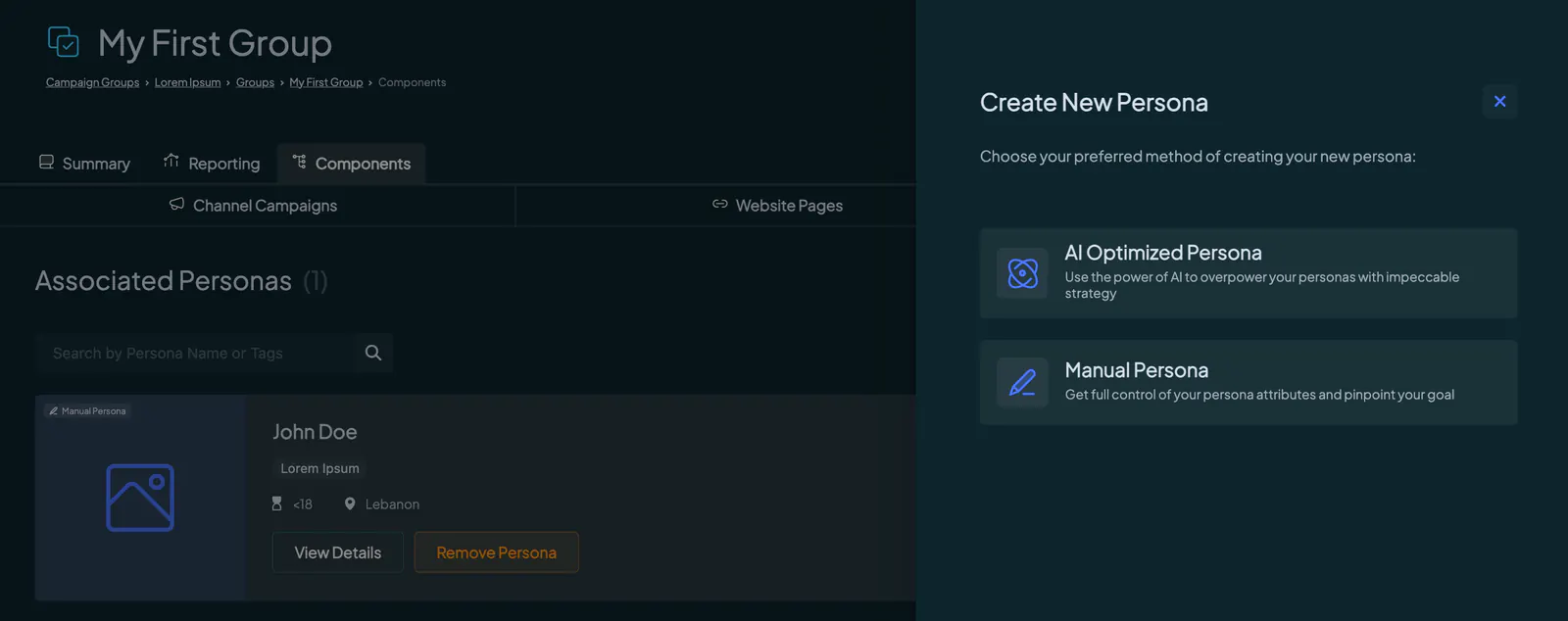
Task: Click the Remove Persona button
Action: click(497, 552)
